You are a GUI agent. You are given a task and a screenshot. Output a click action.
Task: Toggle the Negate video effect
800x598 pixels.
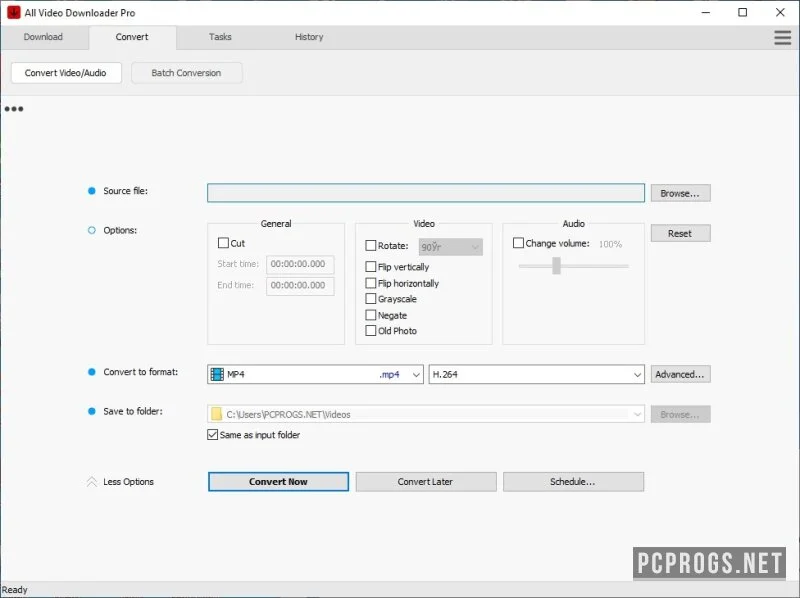[371, 315]
